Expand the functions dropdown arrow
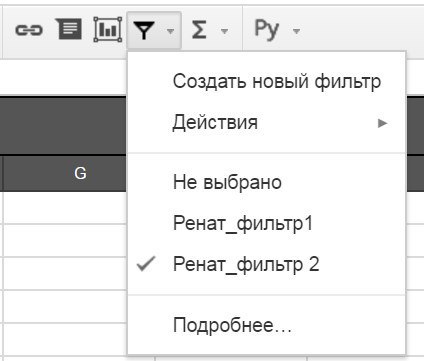Screen dimensions: 424x361 pos(224,31)
